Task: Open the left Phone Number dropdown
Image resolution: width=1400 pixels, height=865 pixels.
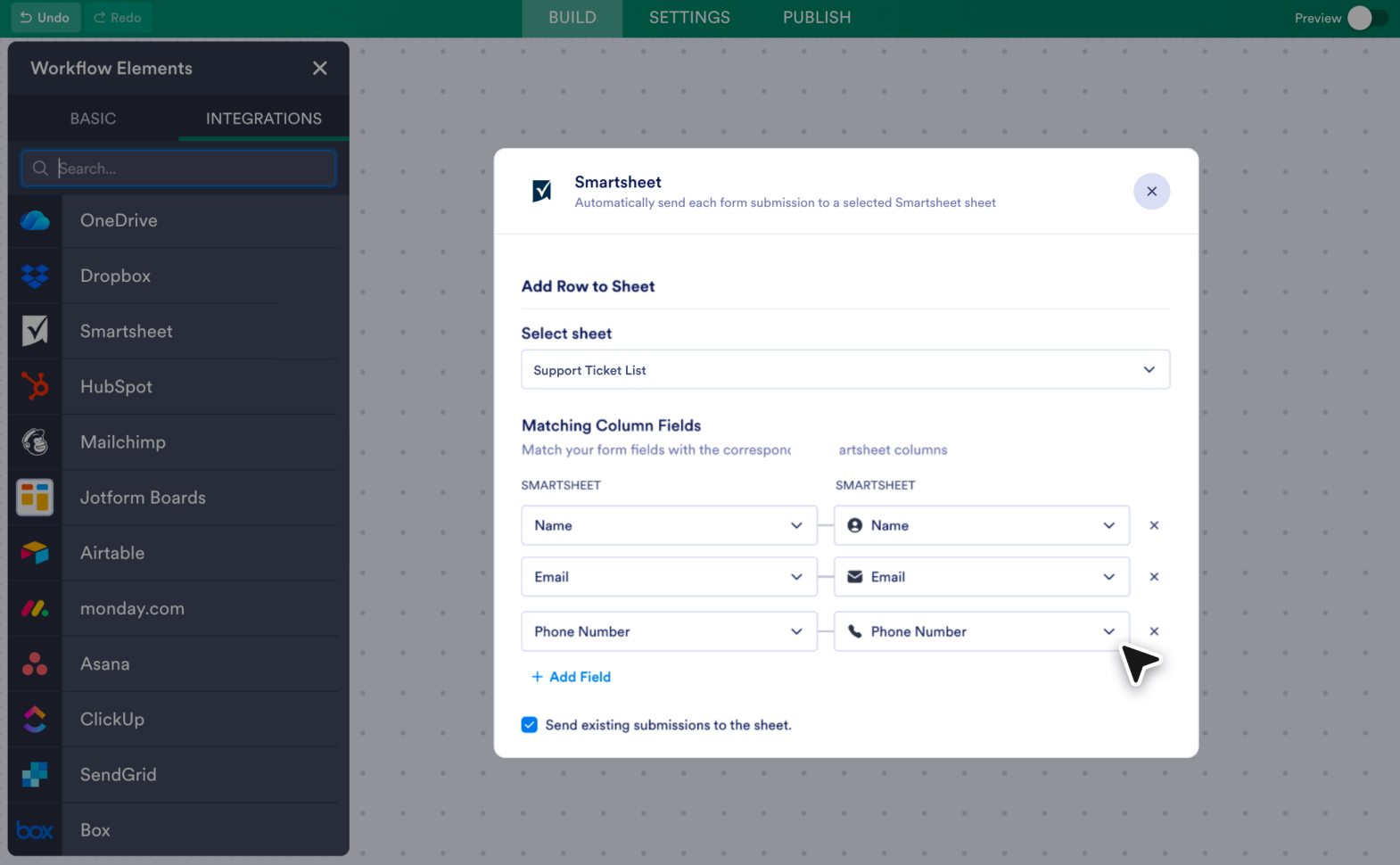Action: point(669,631)
